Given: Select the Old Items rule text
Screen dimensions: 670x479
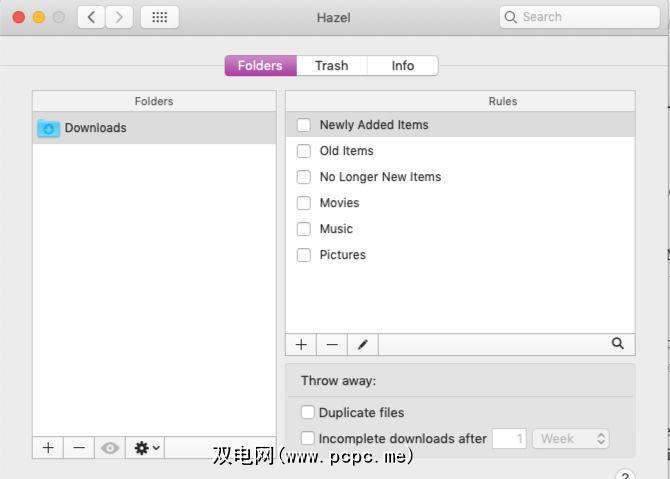Looking at the screenshot, I should [347, 151].
